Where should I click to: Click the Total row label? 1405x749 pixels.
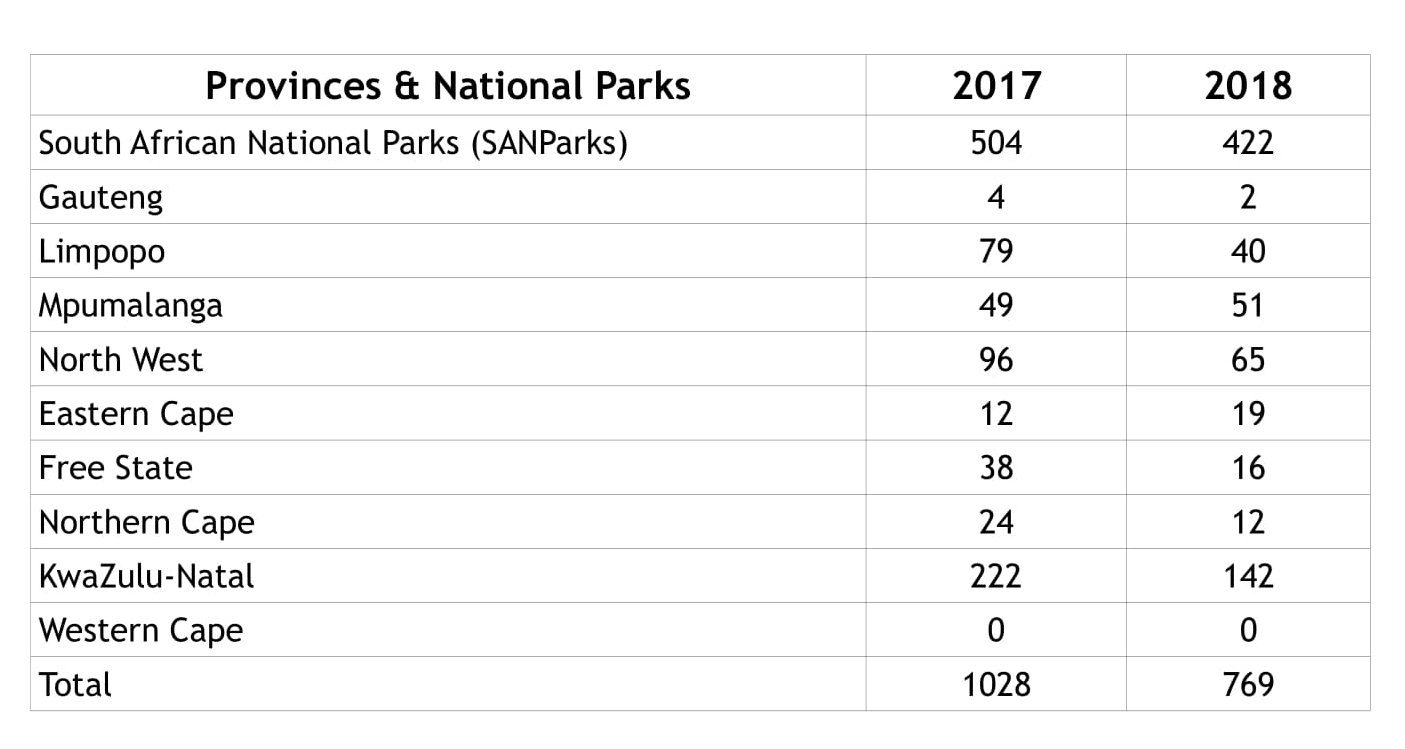(x=73, y=684)
